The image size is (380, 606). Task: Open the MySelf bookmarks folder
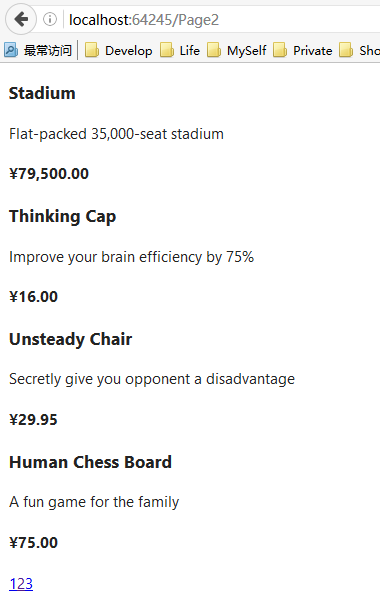[237, 50]
